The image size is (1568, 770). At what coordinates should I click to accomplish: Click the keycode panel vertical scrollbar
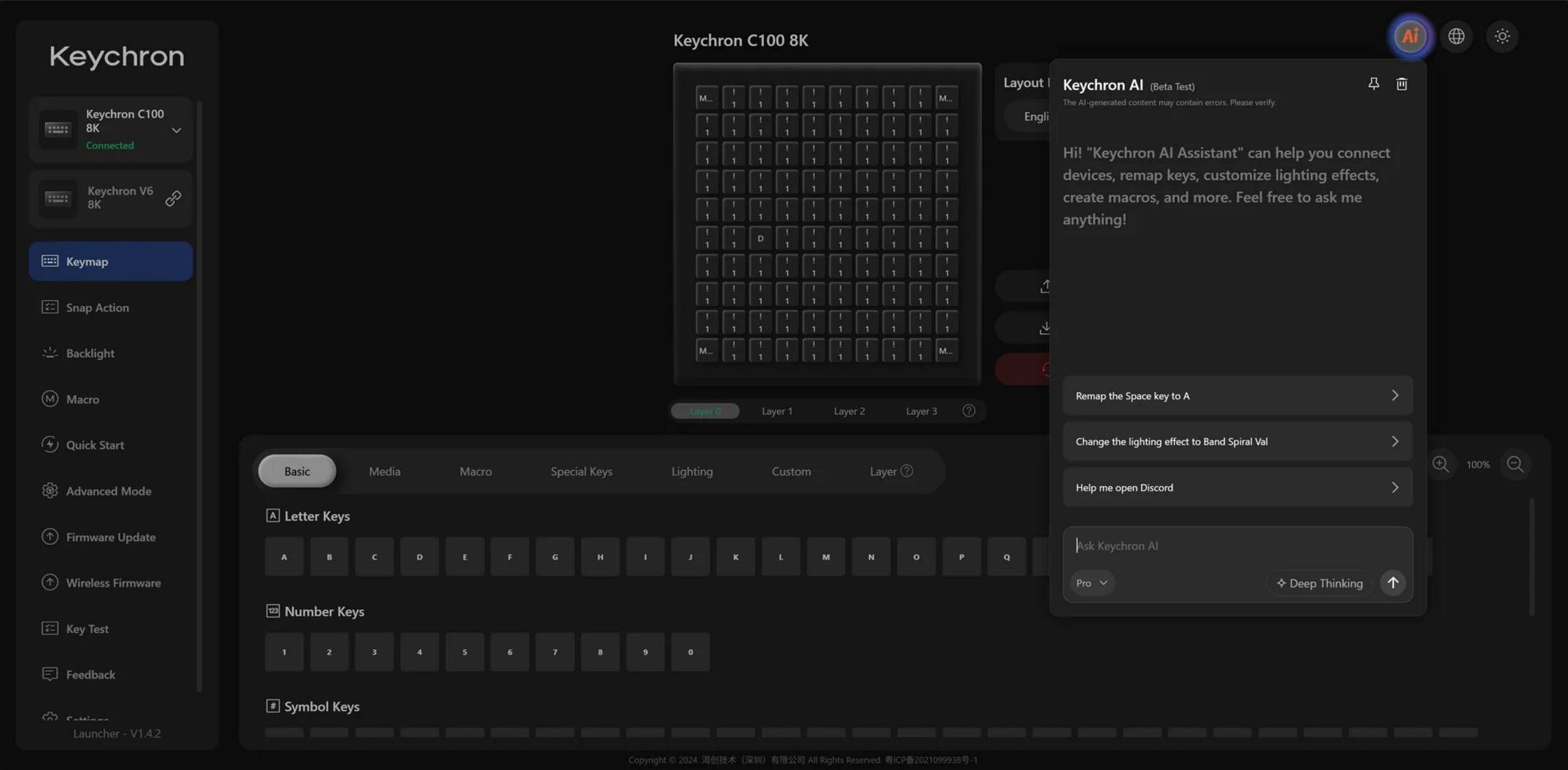pyautogui.click(x=1532, y=556)
